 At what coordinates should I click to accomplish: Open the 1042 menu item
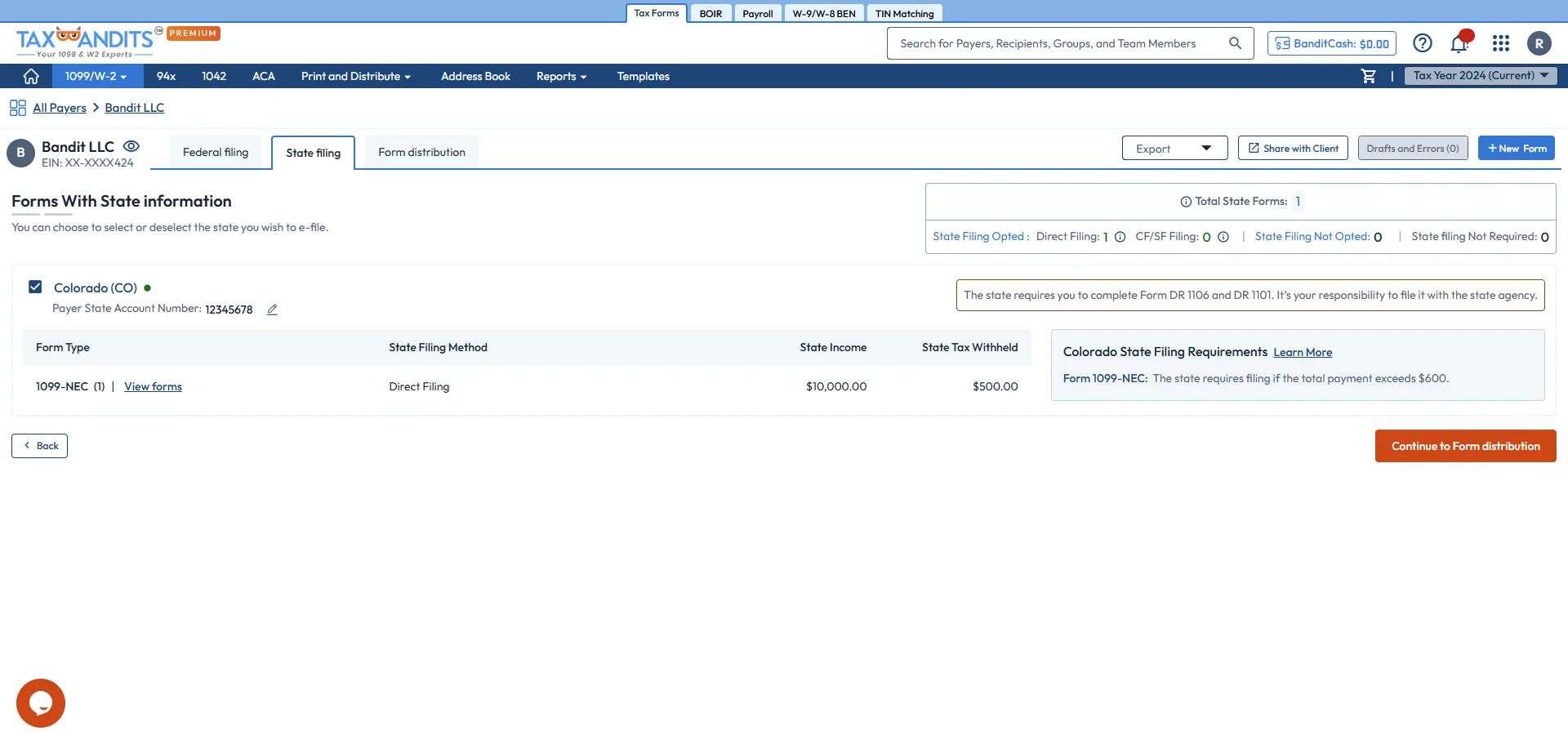point(214,76)
